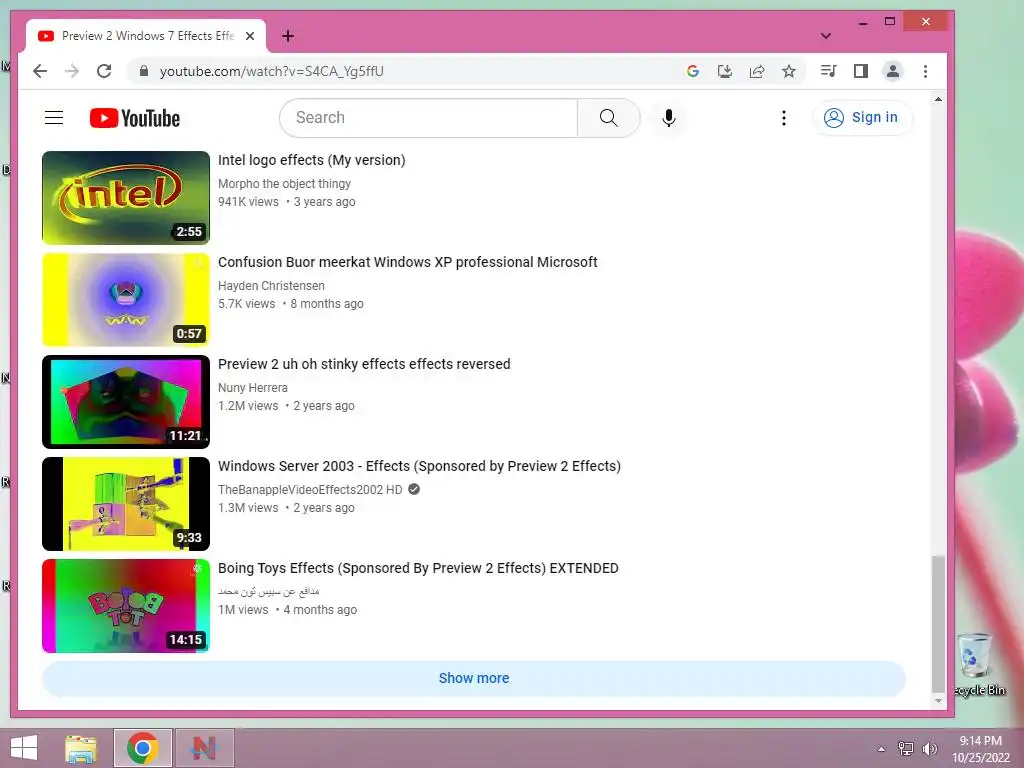Visit the Nuny Herrera channel name
This screenshot has height=768, width=1024.
tap(253, 387)
